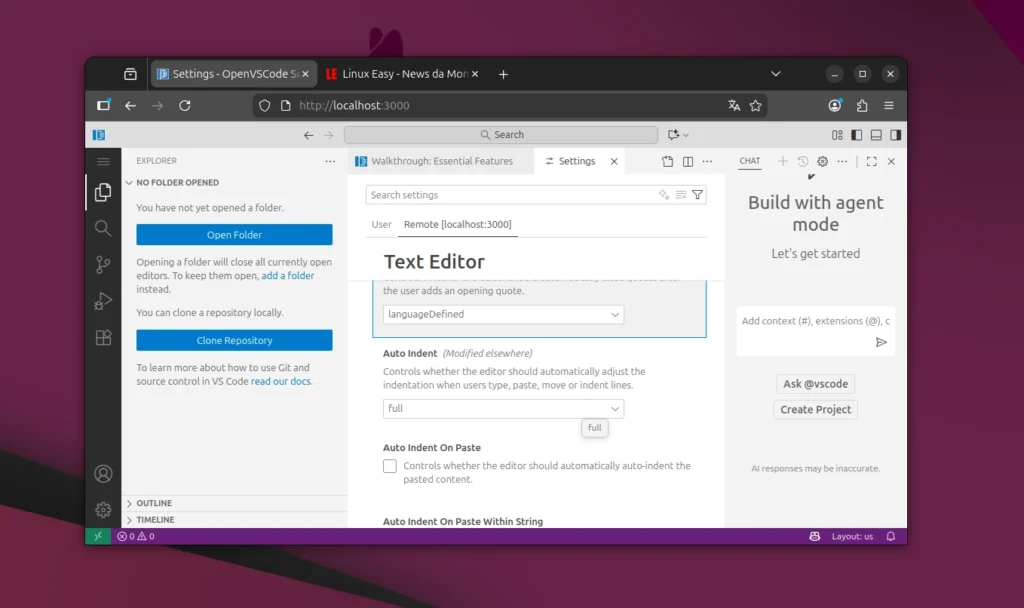The width and height of the screenshot is (1024, 608).
Task: Open the Source Control view
Action: coord(101,264)
